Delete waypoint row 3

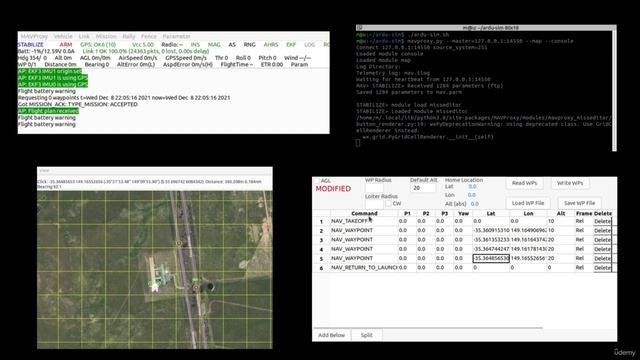pos(602,240)
